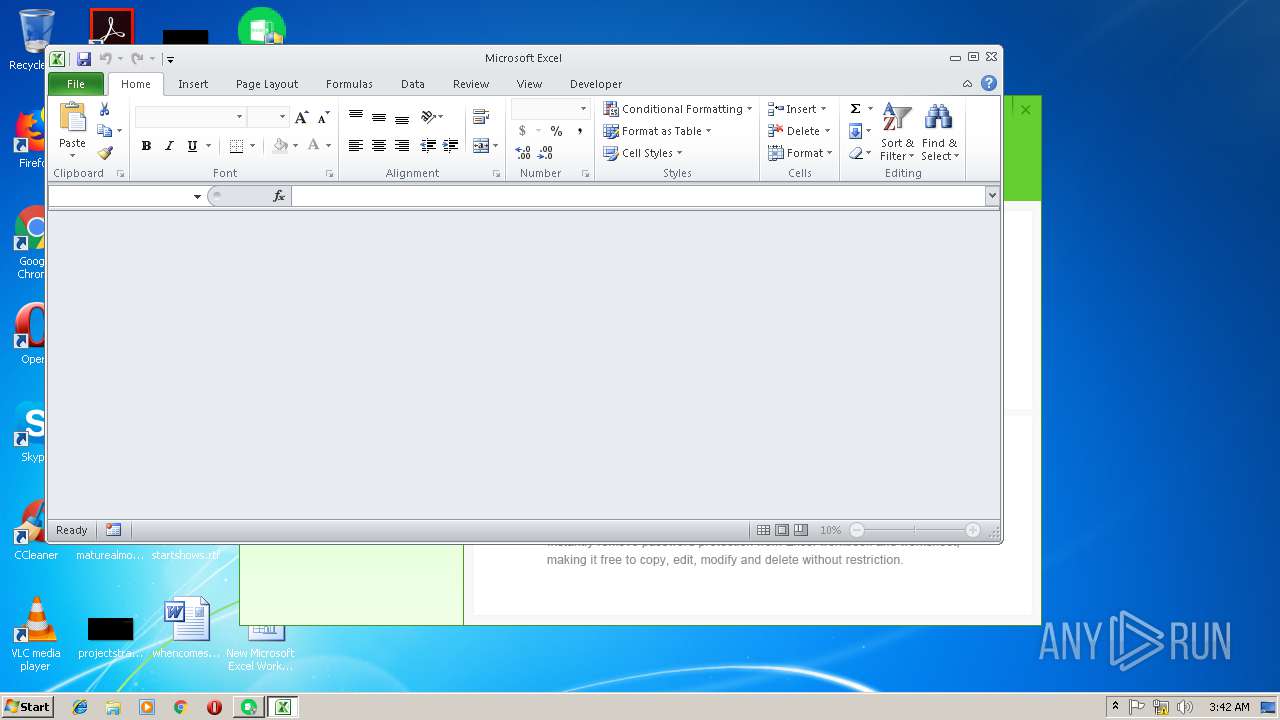Image resolution: width=1280 pixels, height=720 pixels.
Task: Click Decrease Indent icon
Action: pos(428,146)
